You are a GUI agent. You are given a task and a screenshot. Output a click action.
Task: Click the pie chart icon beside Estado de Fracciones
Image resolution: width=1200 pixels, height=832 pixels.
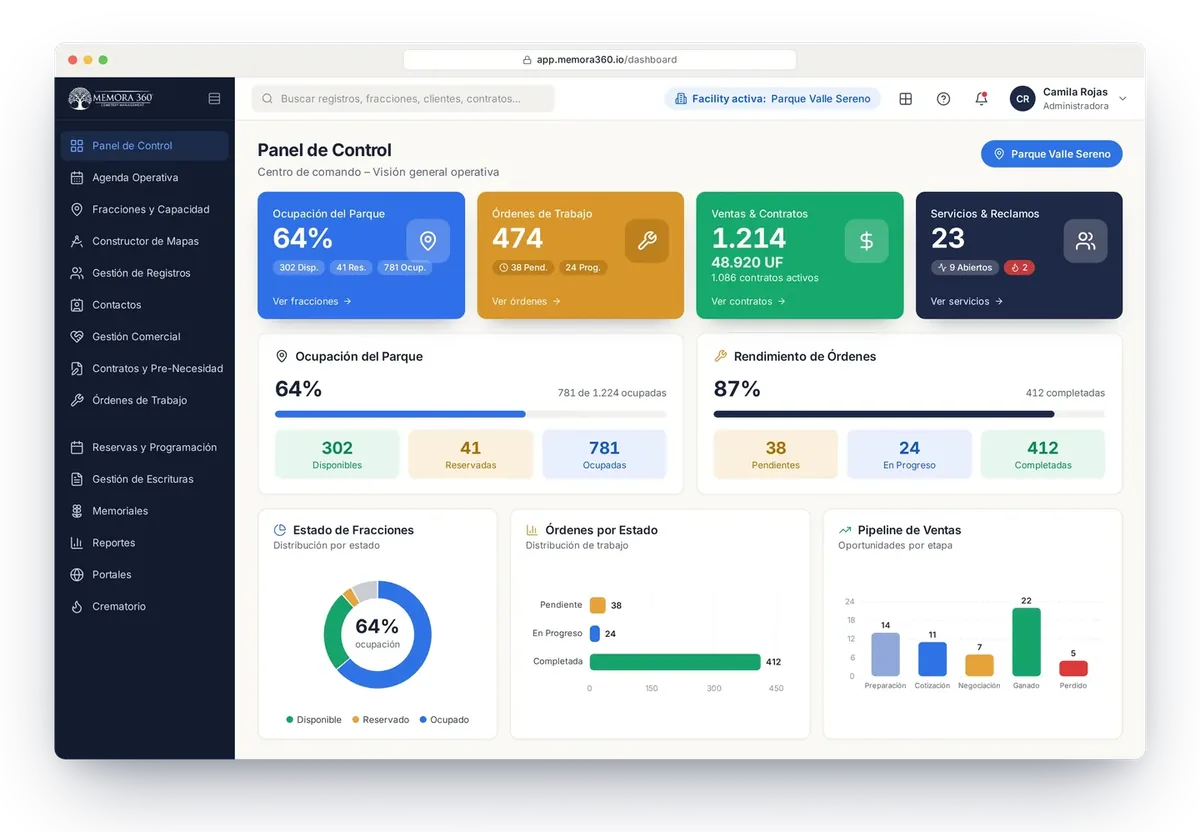pos(280,530)
